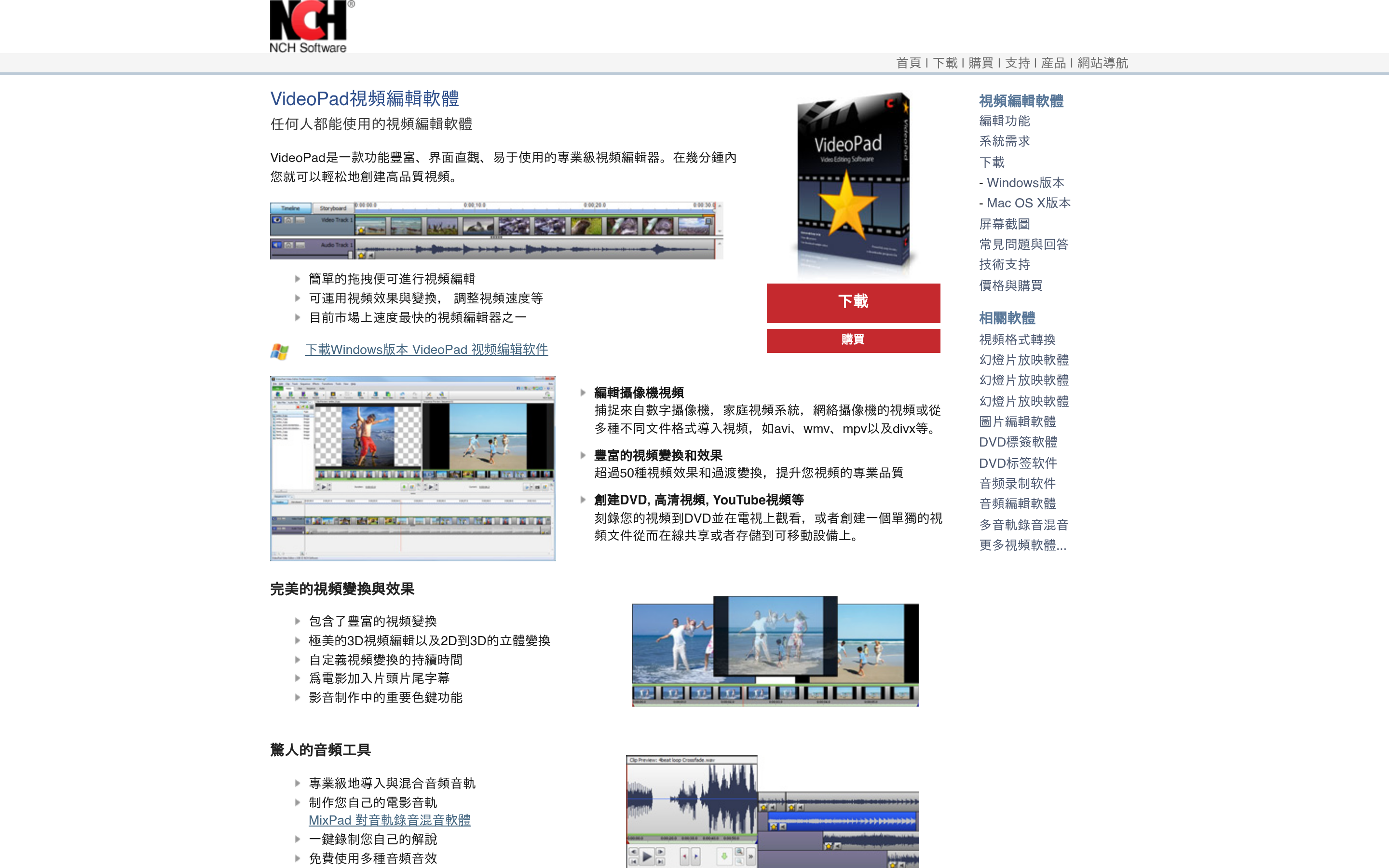Click the 編輯攝像機視頻 feature heading
This screenshot has width=1389, height=868.
639,393
